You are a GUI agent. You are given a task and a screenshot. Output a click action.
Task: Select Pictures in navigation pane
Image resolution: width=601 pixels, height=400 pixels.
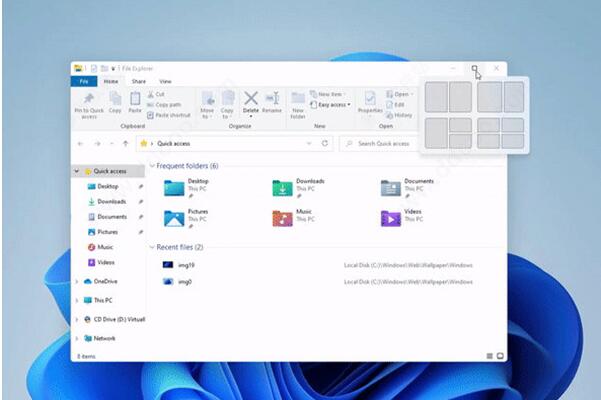click(x=107, y=232)
